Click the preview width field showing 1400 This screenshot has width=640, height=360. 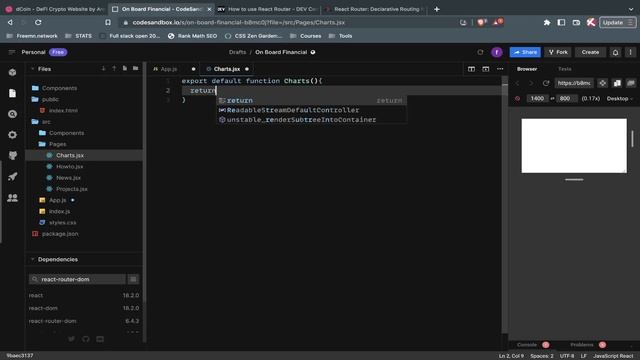[x=537, y=99]
